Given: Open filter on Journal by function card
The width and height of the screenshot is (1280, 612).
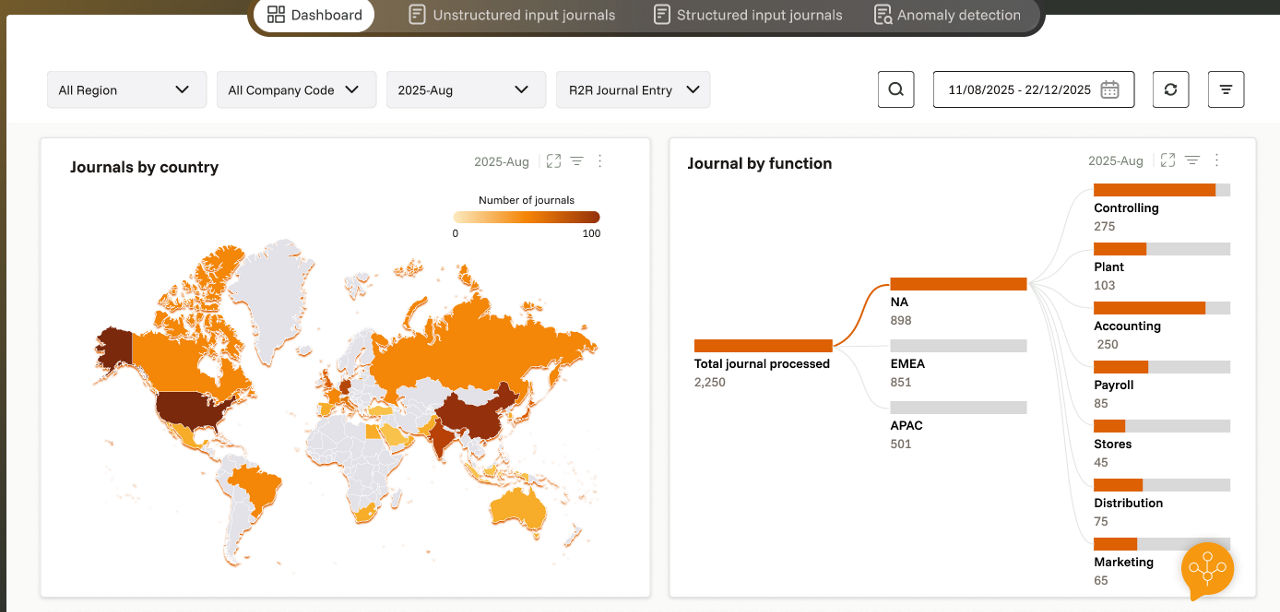Looking at the screenshot, I should (1192, 160).
